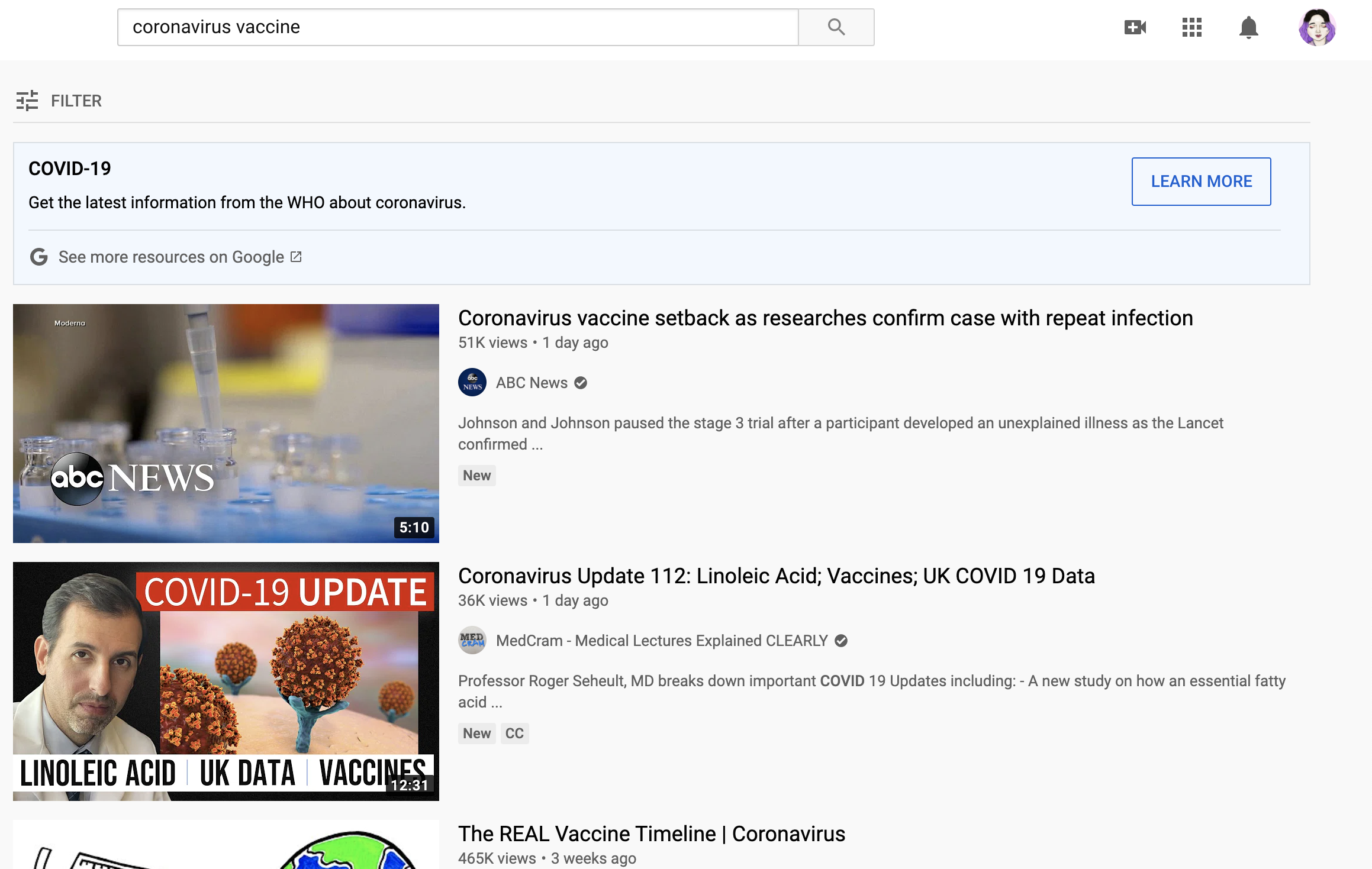Click the search magnifier button

coord(836,27)
